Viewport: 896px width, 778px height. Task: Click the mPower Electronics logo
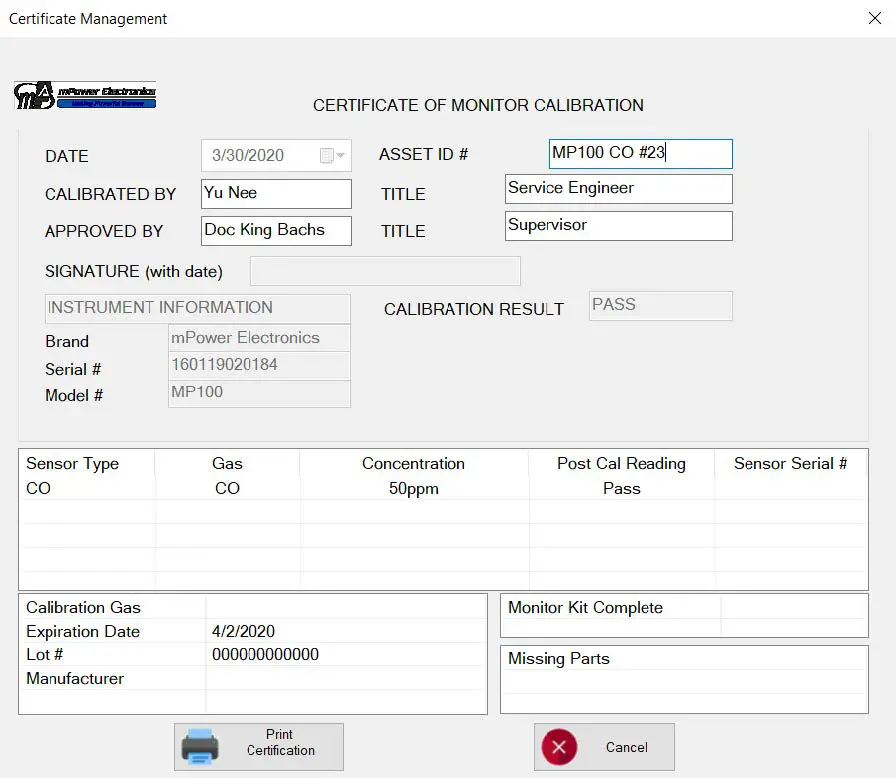point(85,94)
